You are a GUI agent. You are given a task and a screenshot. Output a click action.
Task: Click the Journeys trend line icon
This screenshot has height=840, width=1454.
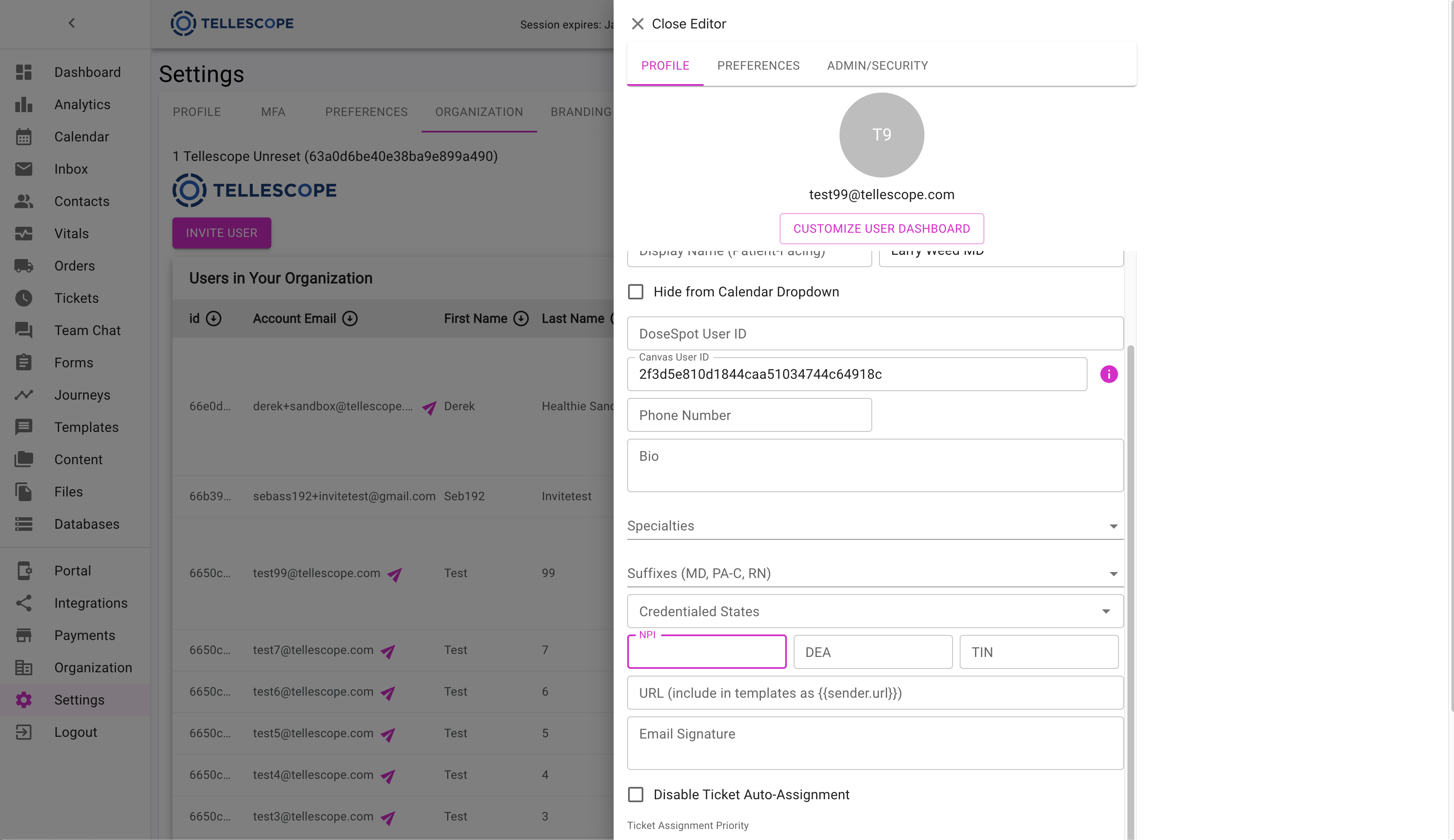[24, 395]
